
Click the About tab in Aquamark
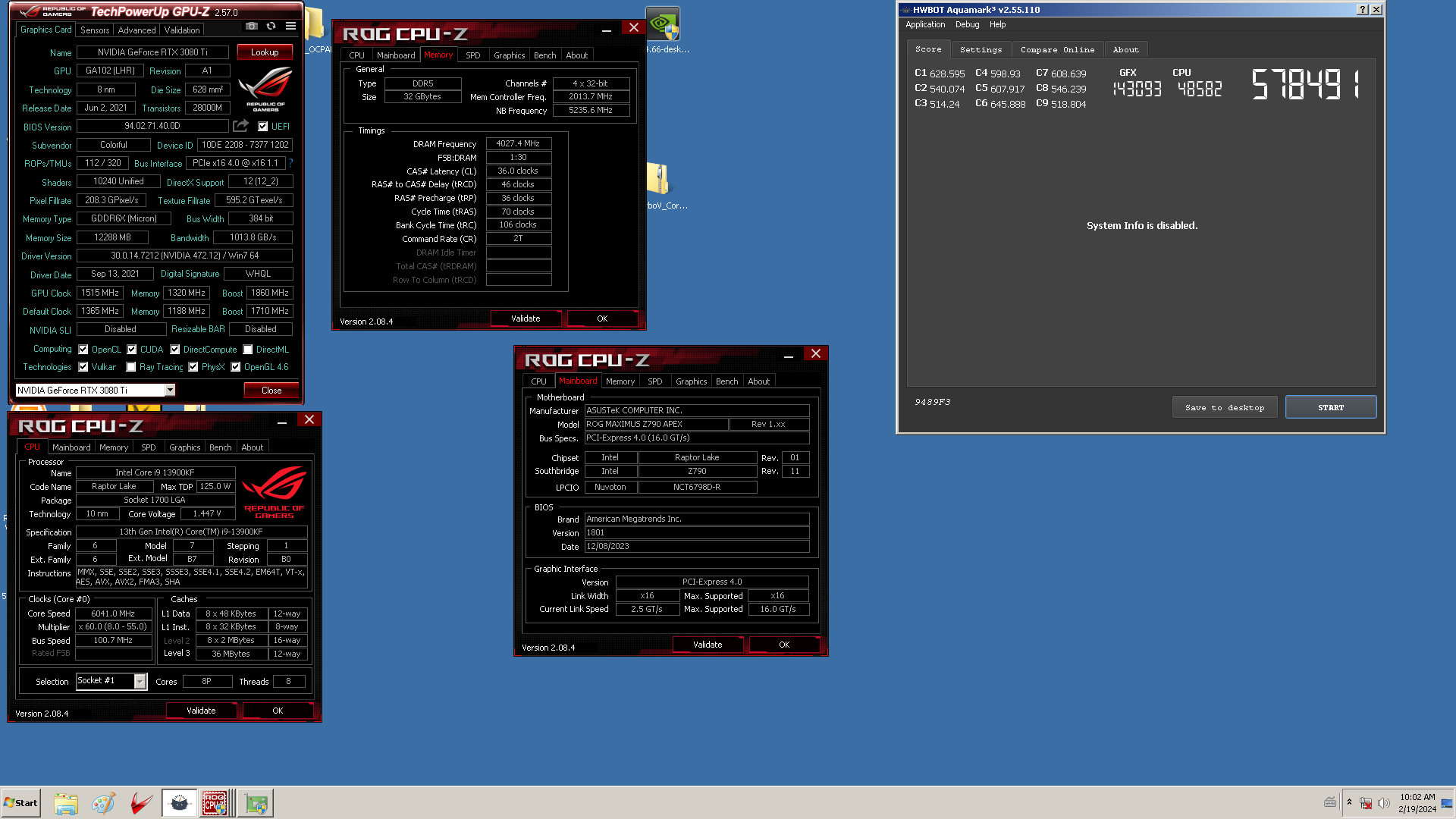tap(1125, 50)
